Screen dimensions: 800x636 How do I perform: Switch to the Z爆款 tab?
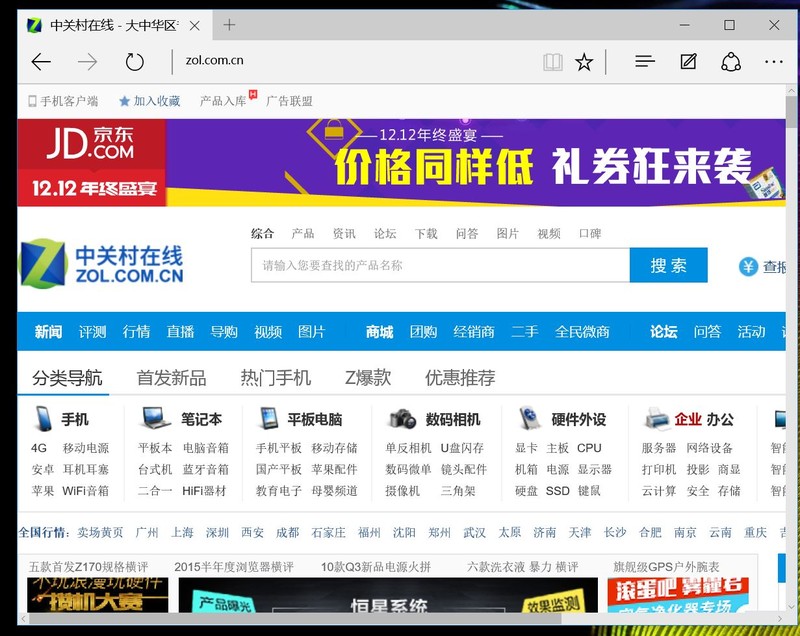tap(368, 378)
